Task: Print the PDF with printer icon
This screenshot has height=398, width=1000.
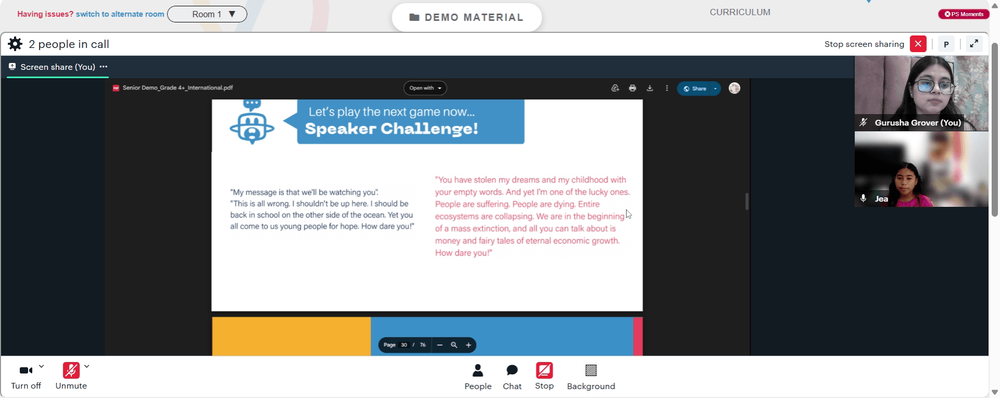Action: [632, 88]
